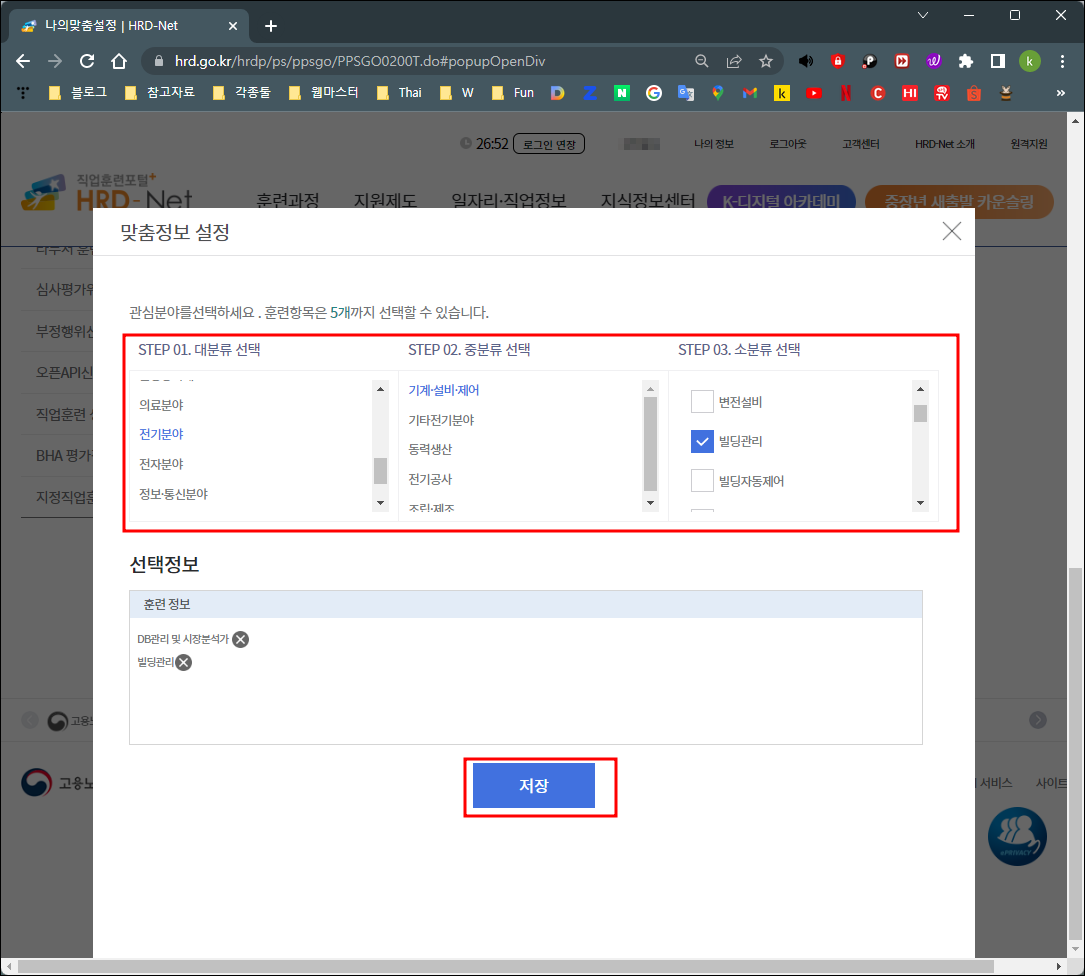Open the 블로그 bookmark folder
The width and height of the screenshot is (1085, 976).
click(x=78, y=93)
